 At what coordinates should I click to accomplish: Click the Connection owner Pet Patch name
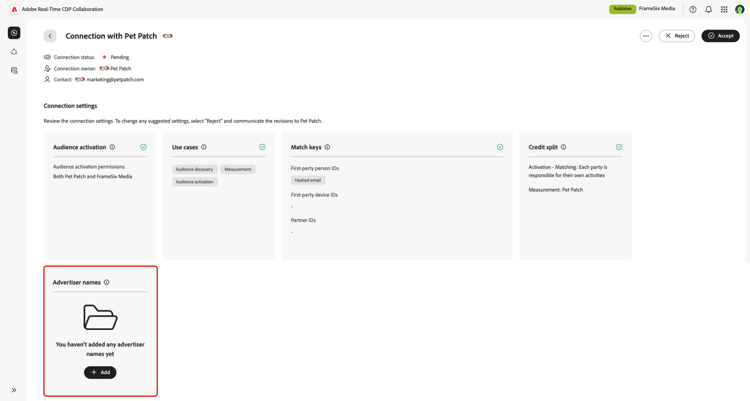[121, 68]
